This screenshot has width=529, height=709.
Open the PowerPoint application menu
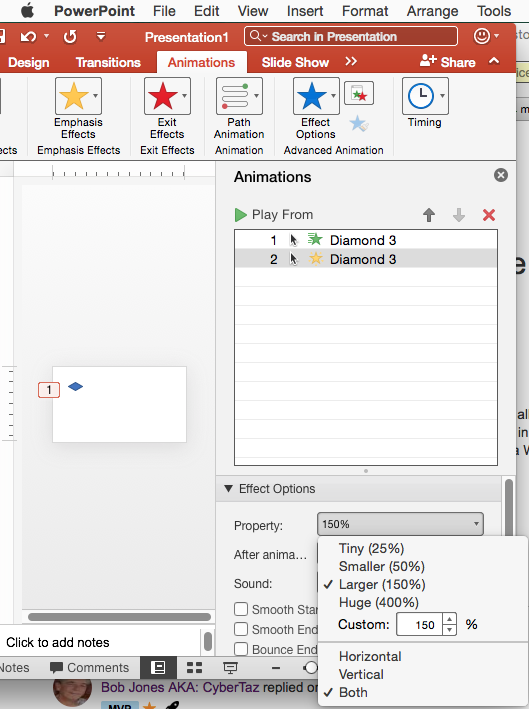pos(94,10)
